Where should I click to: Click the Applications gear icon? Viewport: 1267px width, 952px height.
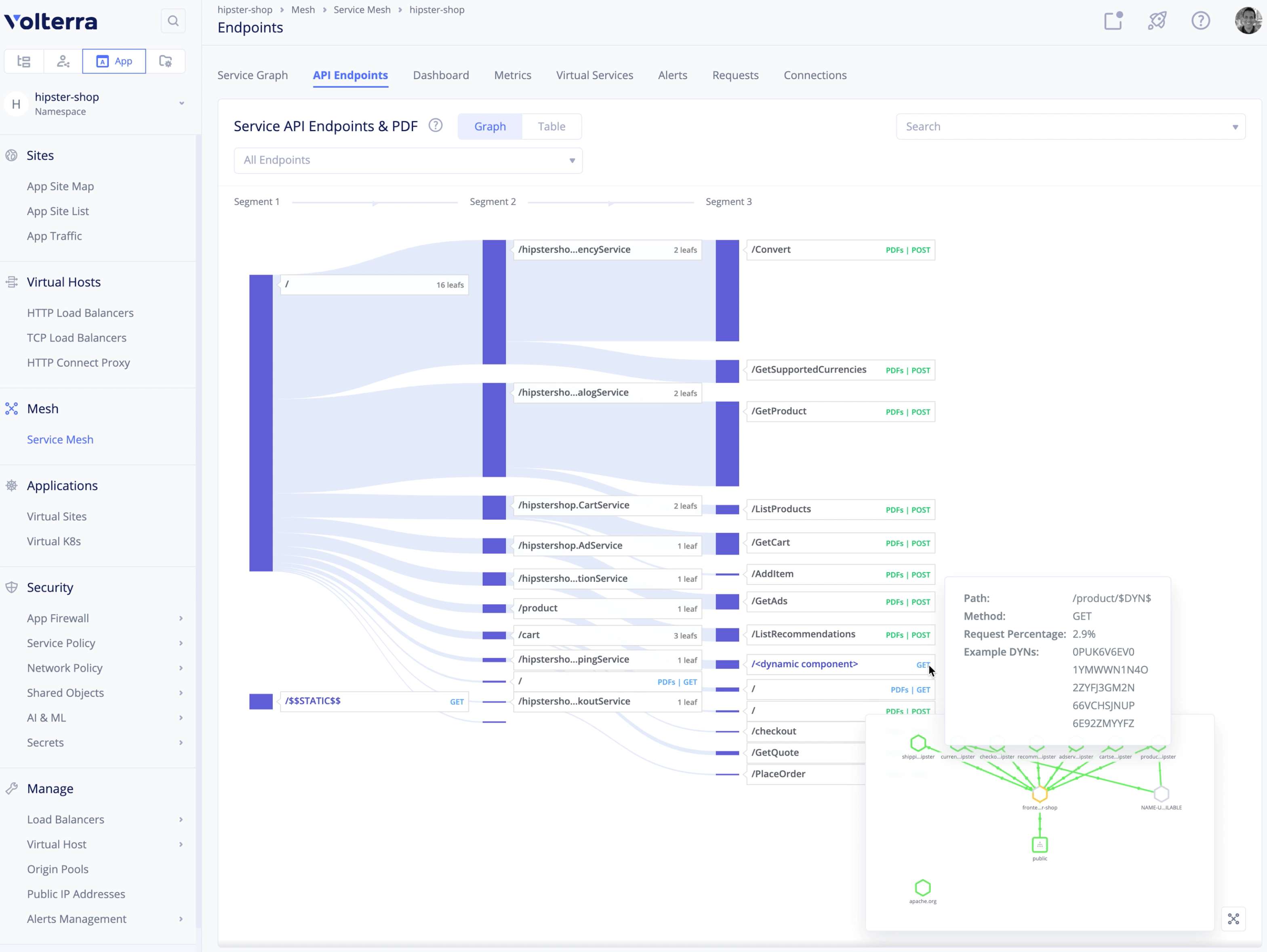coord(11,486)
